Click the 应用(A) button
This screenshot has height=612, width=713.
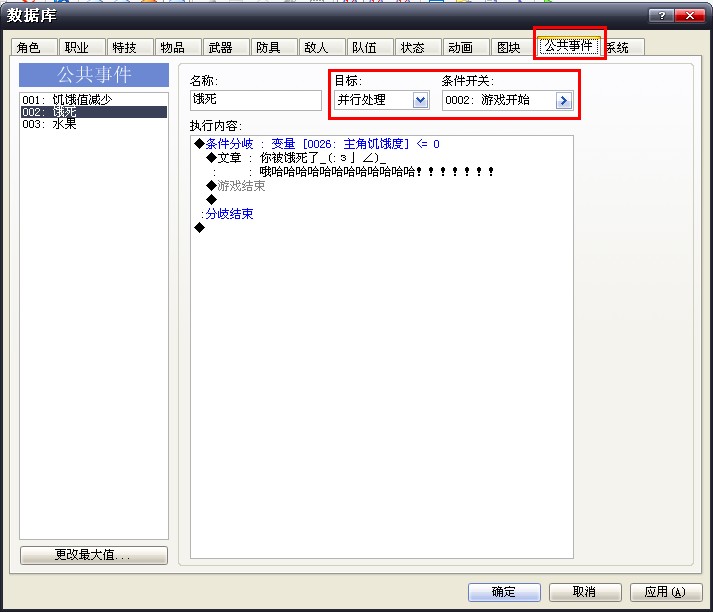666,592
